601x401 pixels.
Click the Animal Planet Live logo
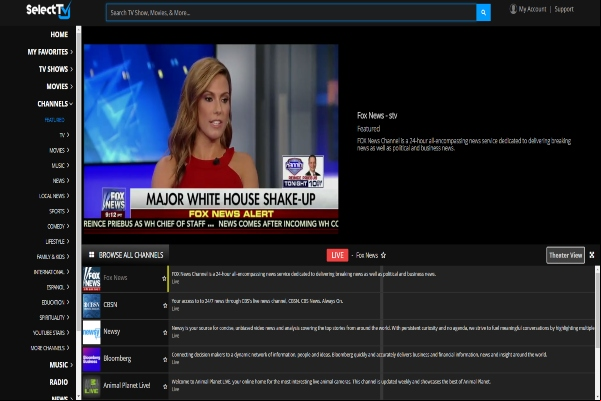tap(92, 386)
